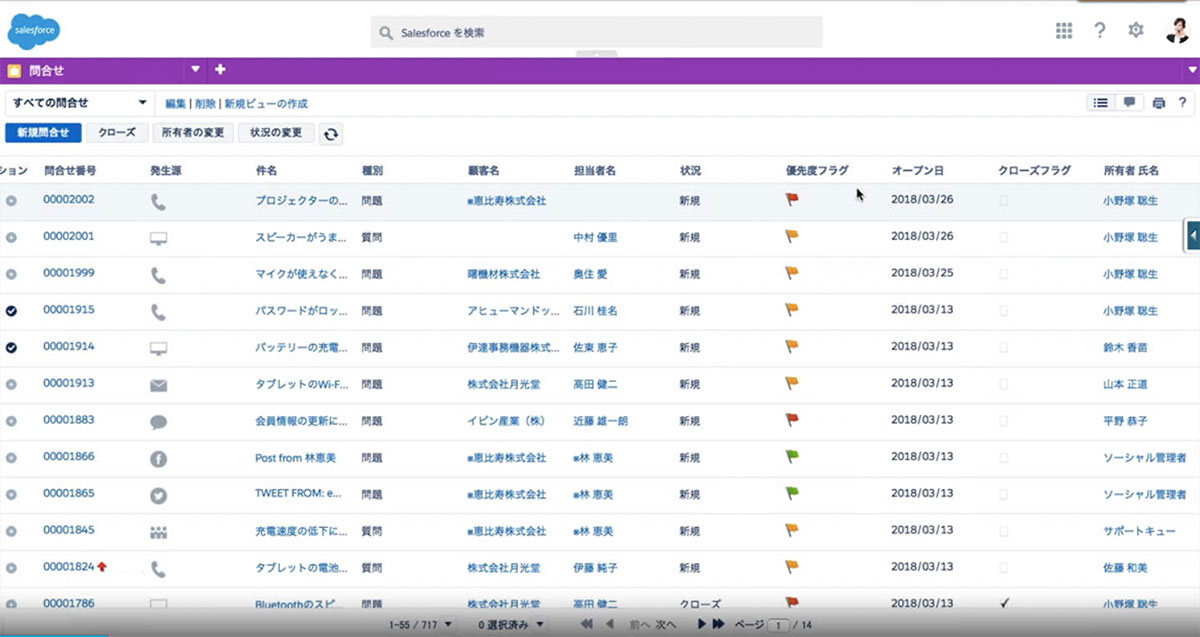Select row 00001913 with its circle toggle
This screenshot has width=1200, height=637.
(11, 384)
